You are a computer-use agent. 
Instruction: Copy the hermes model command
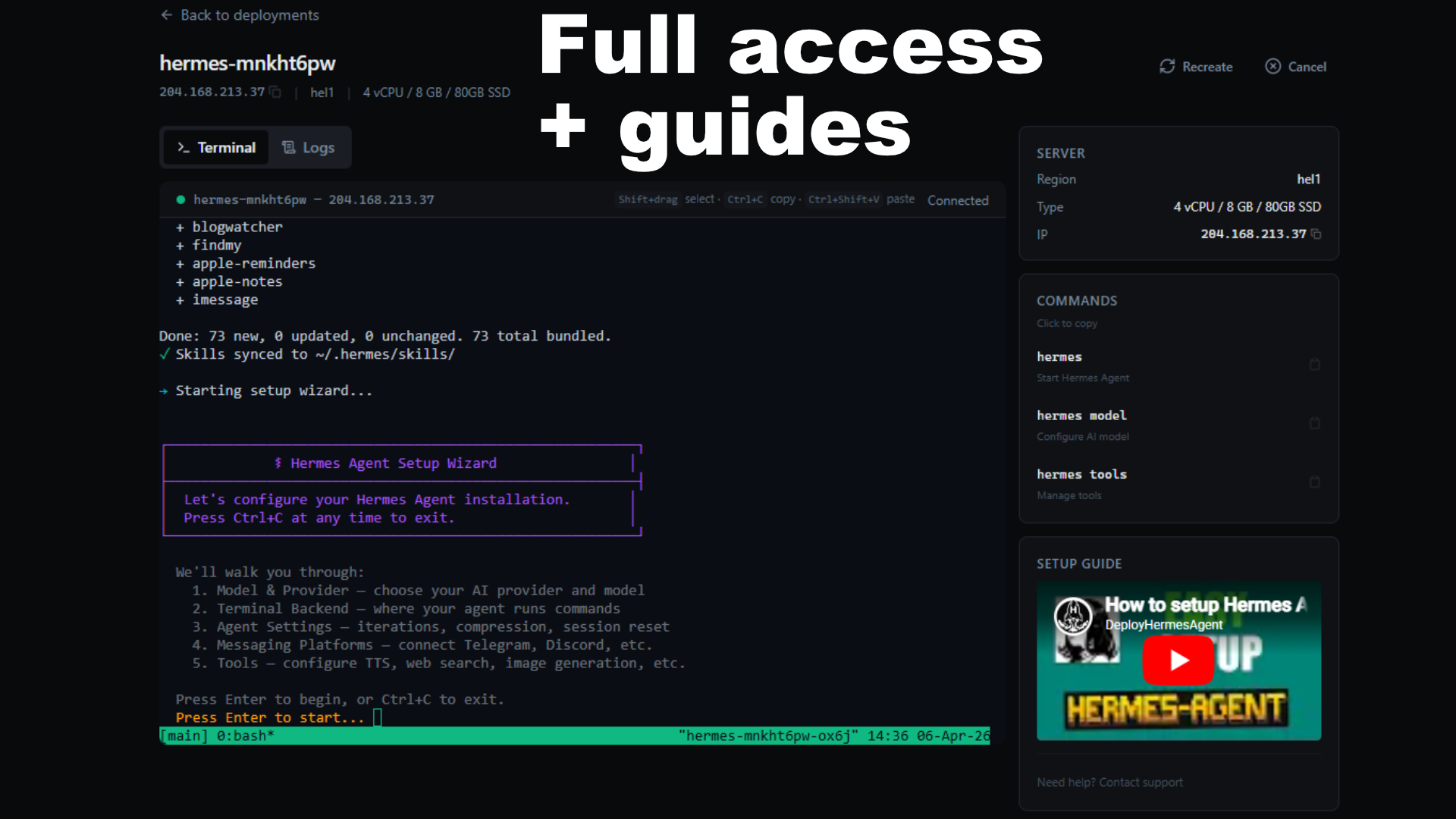pos(1314,424)
